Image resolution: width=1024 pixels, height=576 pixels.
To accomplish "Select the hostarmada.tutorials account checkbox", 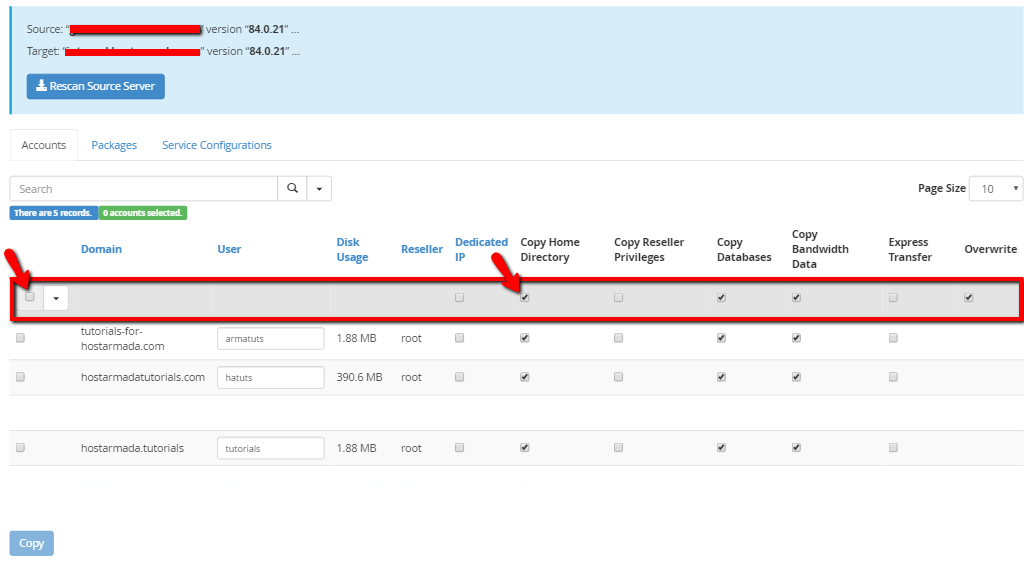I will pos(21,448).
